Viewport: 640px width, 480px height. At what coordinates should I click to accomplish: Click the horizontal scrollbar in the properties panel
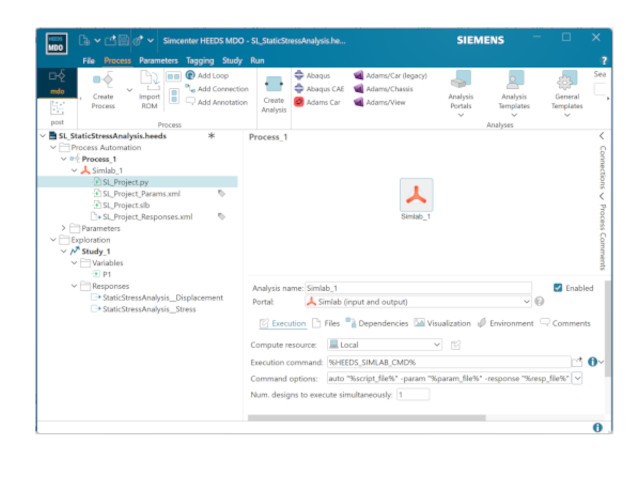pos(367,418)
